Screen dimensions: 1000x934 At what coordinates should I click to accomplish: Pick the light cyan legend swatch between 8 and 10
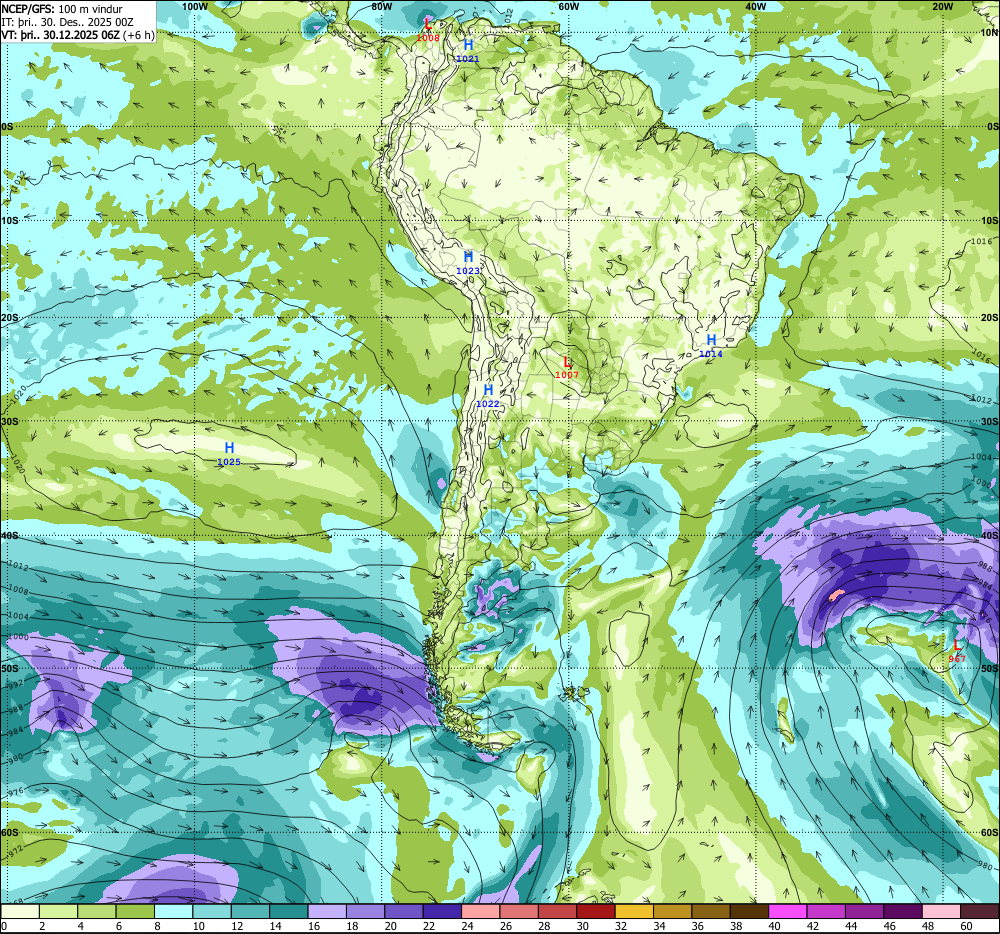pos(173,911)
